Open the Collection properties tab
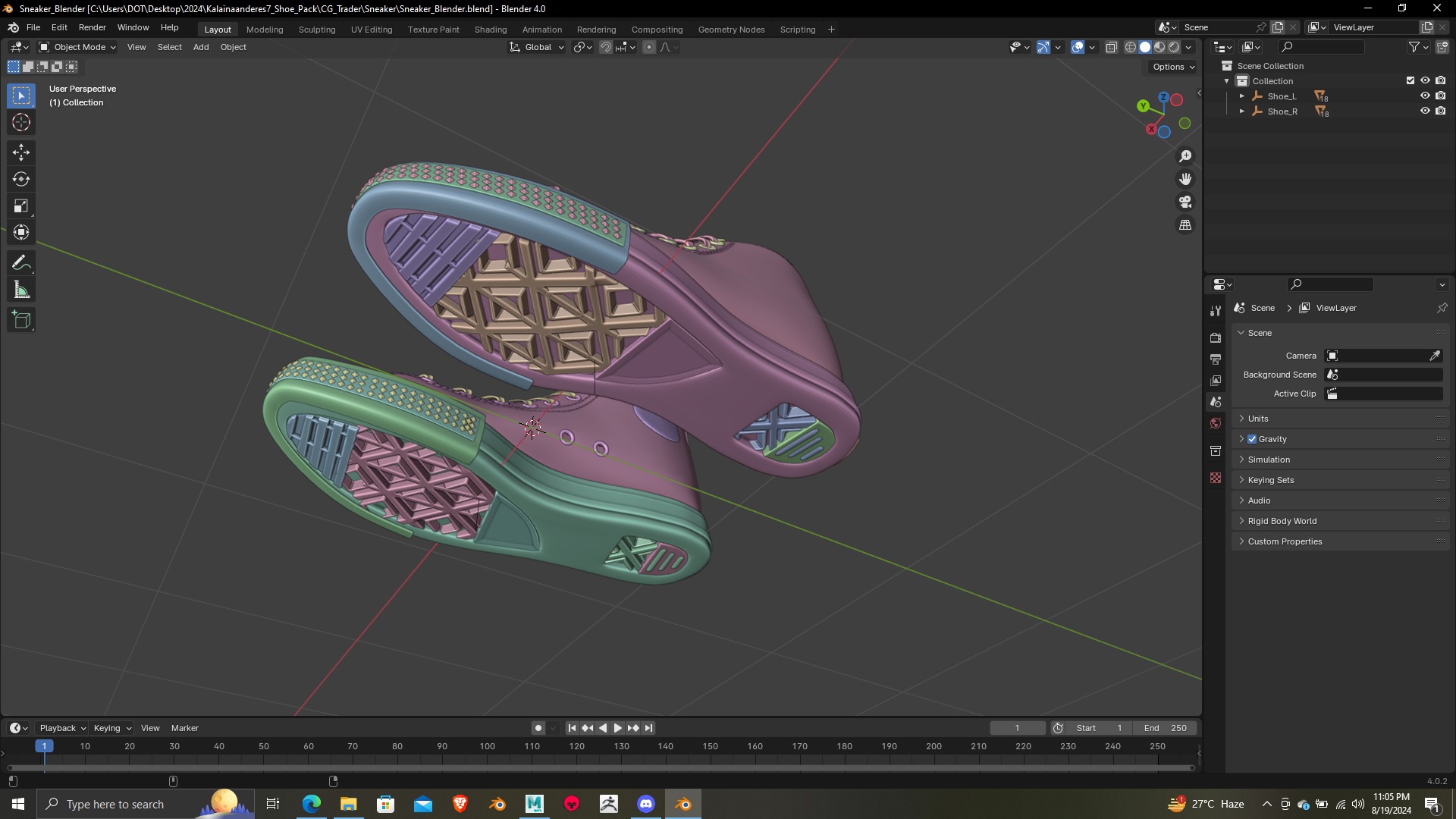This screenshot has width=1456, height=819. [x=1216, y=450]
